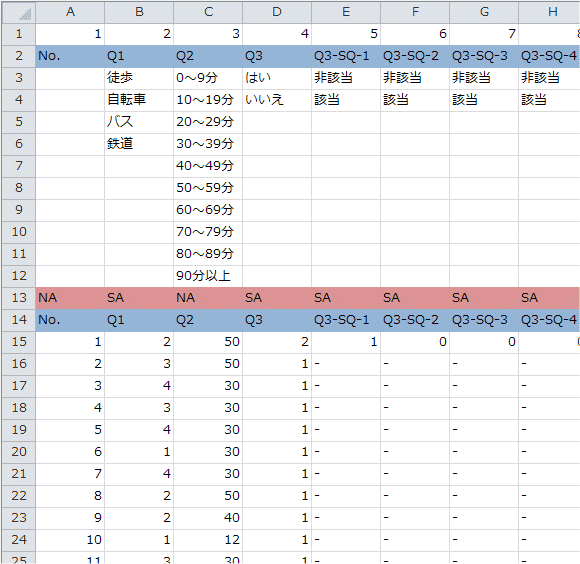The image size is (580, 564).
Task: Click 'No.' header cell in row 2
Action: pos(70,56)
